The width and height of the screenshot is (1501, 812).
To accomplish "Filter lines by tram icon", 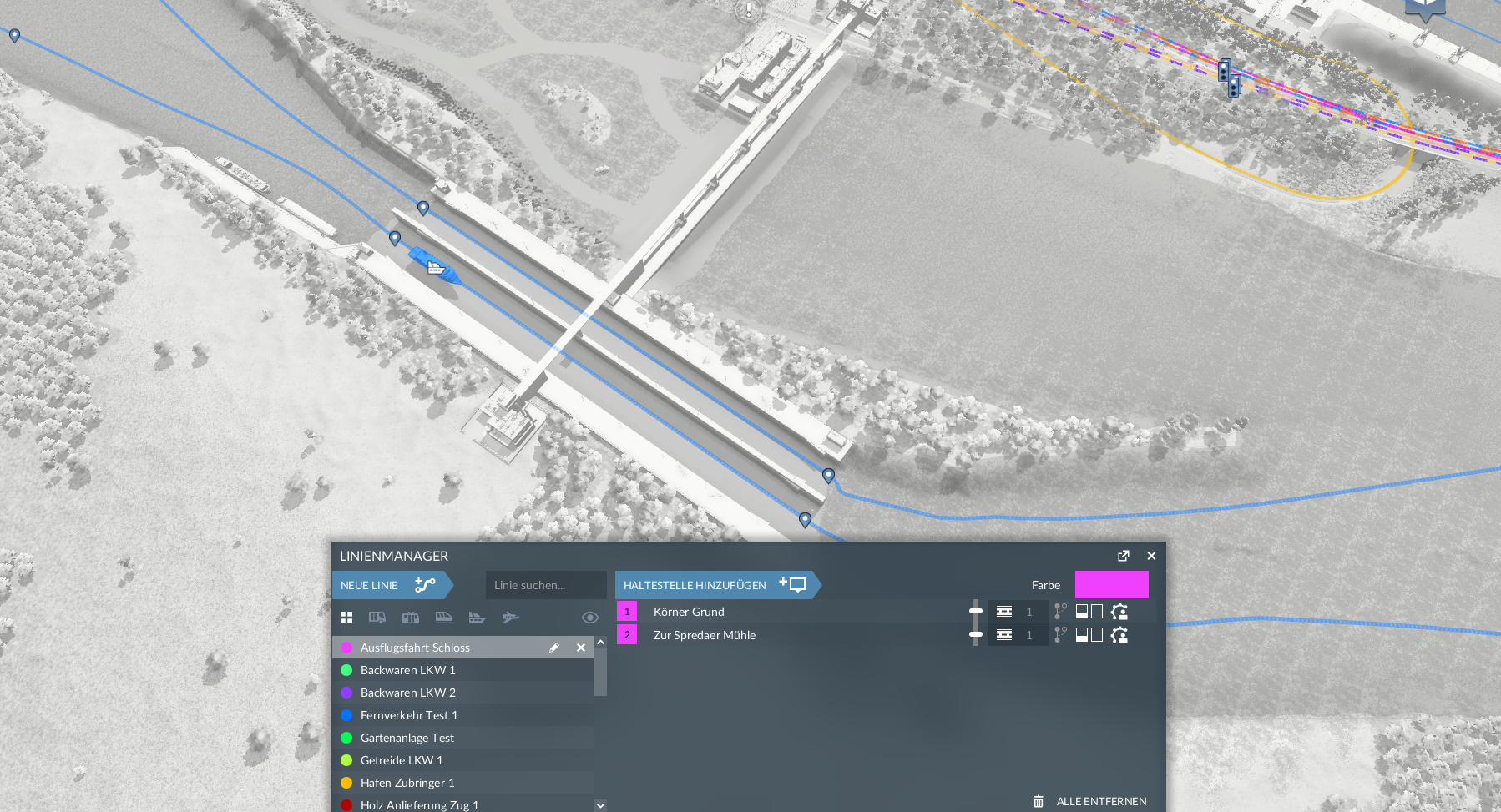I will [x=411, y=618].
